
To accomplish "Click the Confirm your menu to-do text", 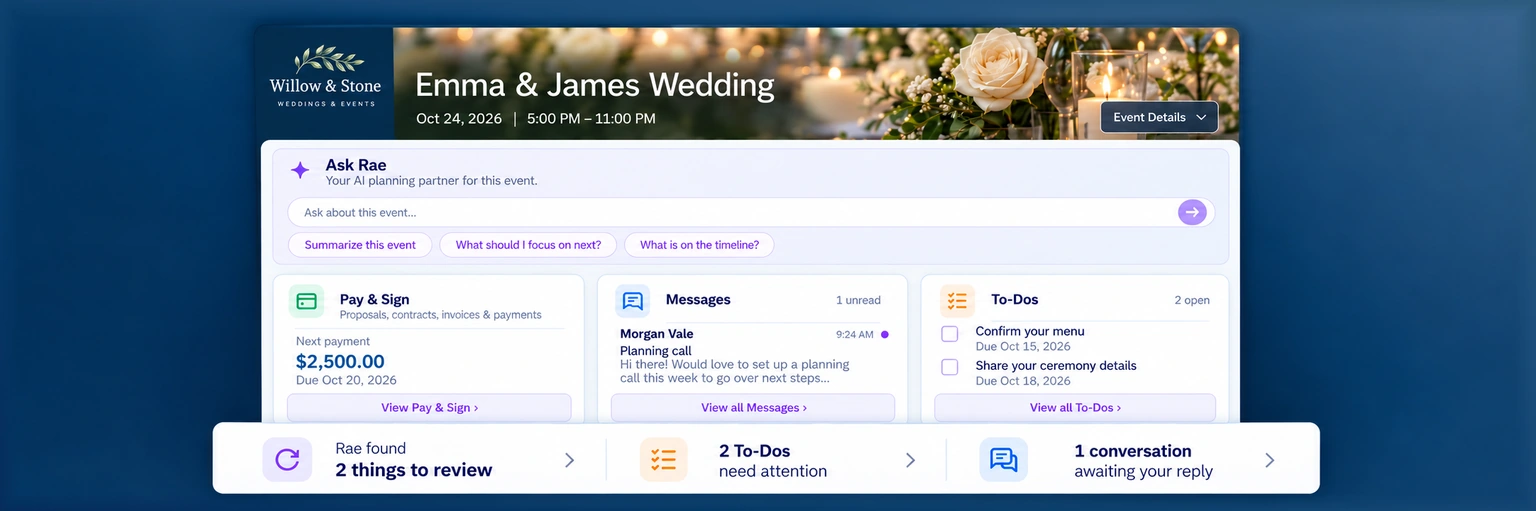I will [x=1030, y=331].
